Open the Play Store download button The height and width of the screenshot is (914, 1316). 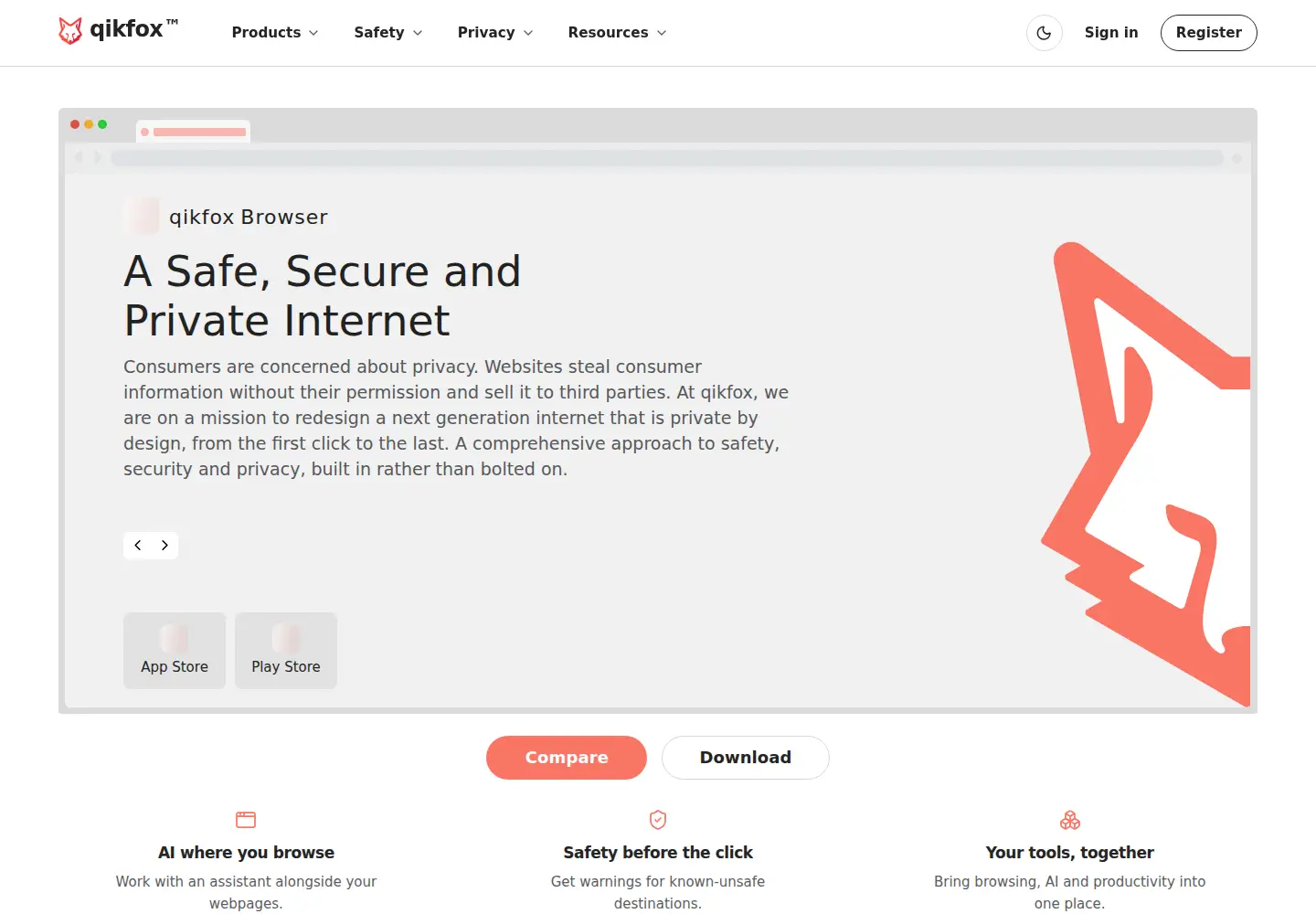[x=286, y=651]
